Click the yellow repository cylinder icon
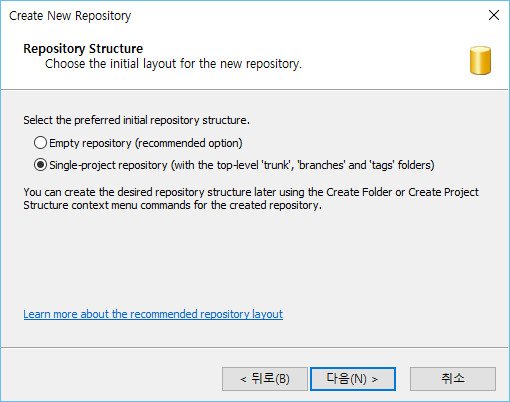The height and width of the screenshot is (402, 510). click(480, 60)
